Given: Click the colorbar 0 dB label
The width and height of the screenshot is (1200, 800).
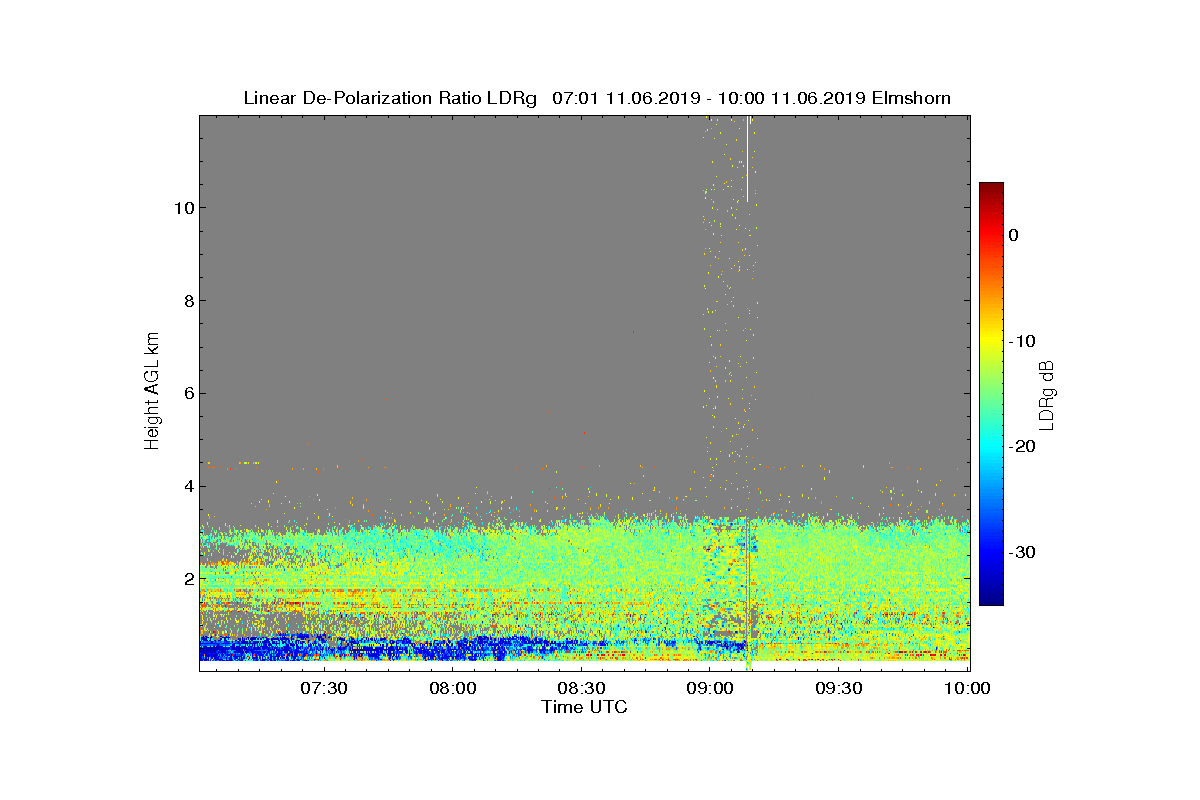Looking at the screenshot, I should point(1013,235).
